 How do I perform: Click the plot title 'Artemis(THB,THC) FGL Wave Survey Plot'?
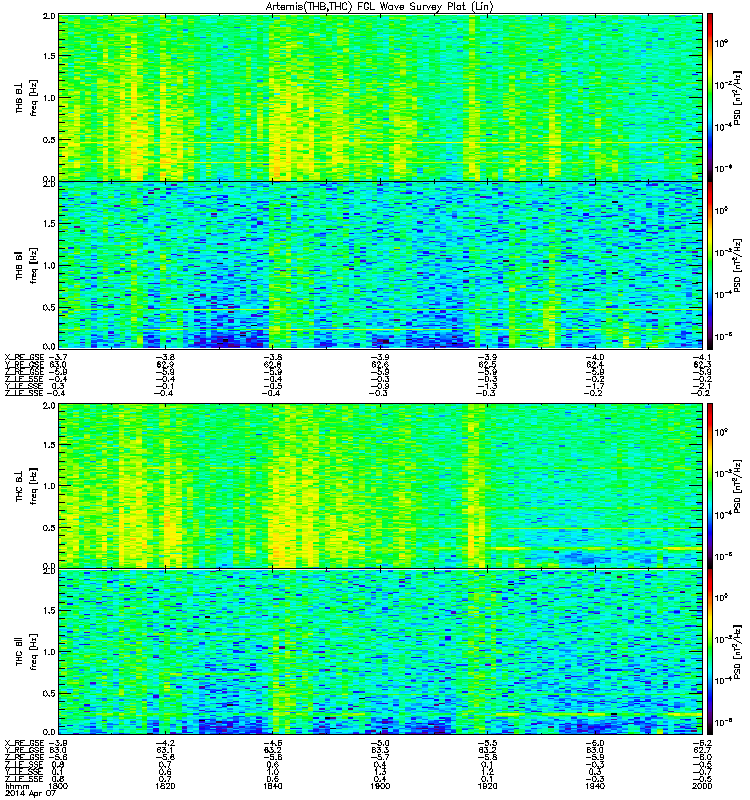380,7
